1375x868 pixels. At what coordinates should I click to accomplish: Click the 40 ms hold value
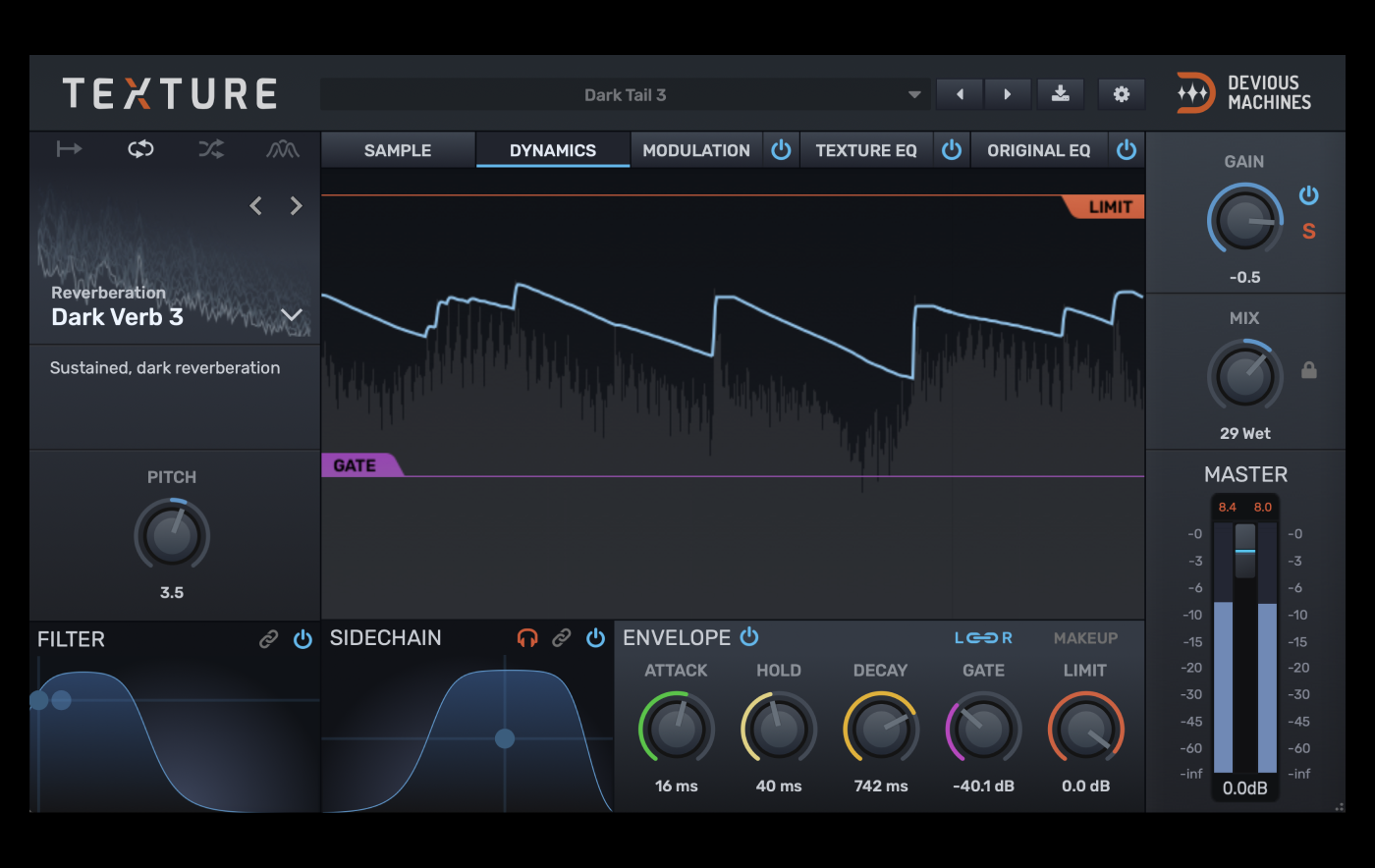(779, 787)
